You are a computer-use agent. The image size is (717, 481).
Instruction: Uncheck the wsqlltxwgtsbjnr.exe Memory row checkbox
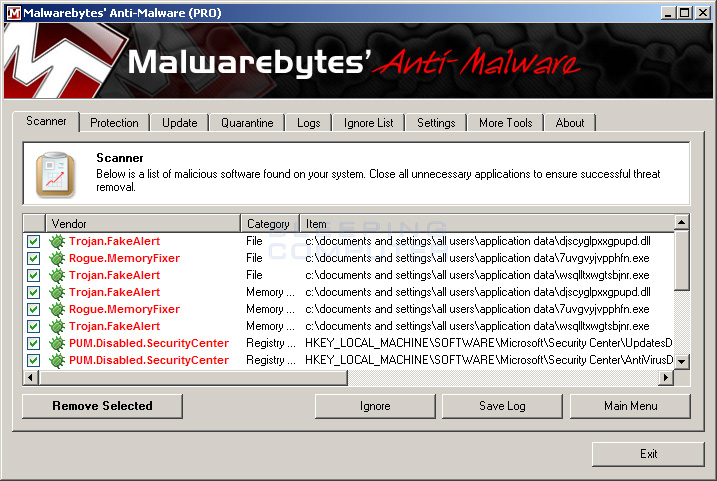tap(33, 326)
